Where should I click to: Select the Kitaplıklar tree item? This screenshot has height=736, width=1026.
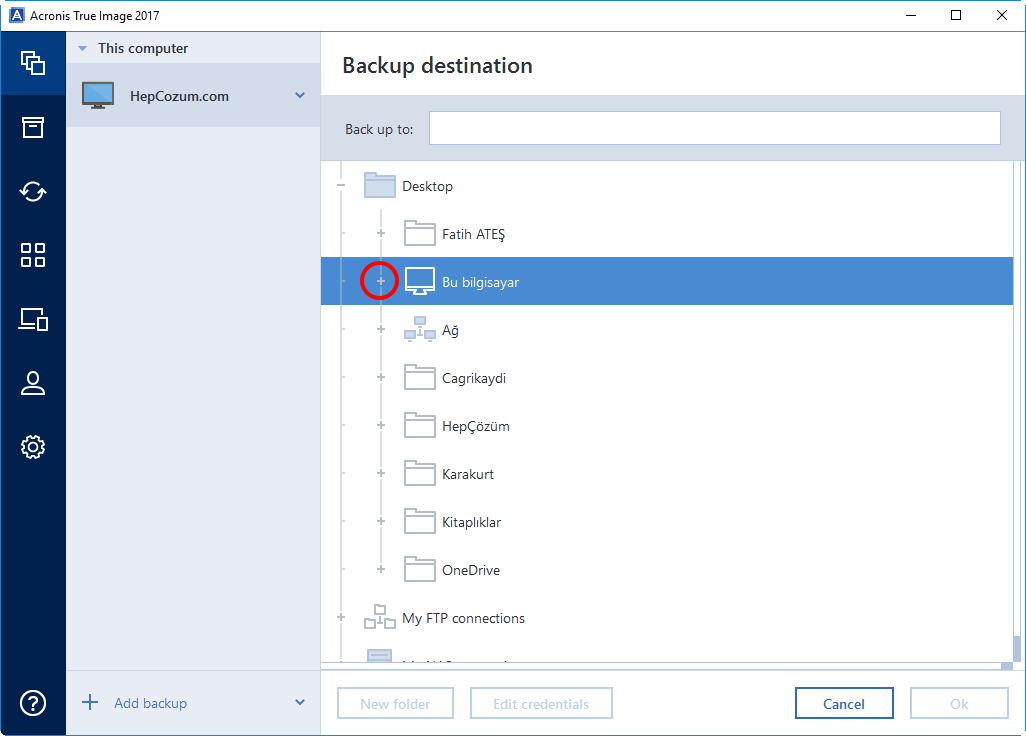[x=471, y=522]
